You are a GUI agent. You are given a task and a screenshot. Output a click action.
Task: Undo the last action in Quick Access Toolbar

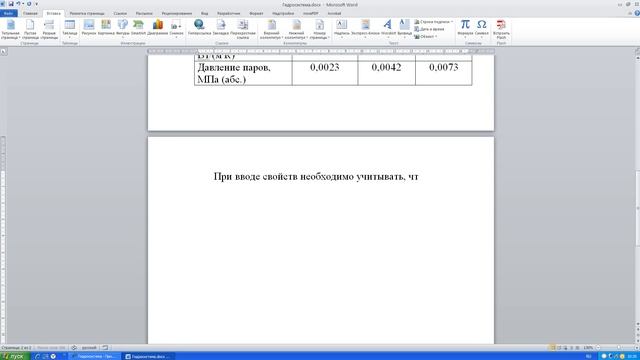click(18, 4)
